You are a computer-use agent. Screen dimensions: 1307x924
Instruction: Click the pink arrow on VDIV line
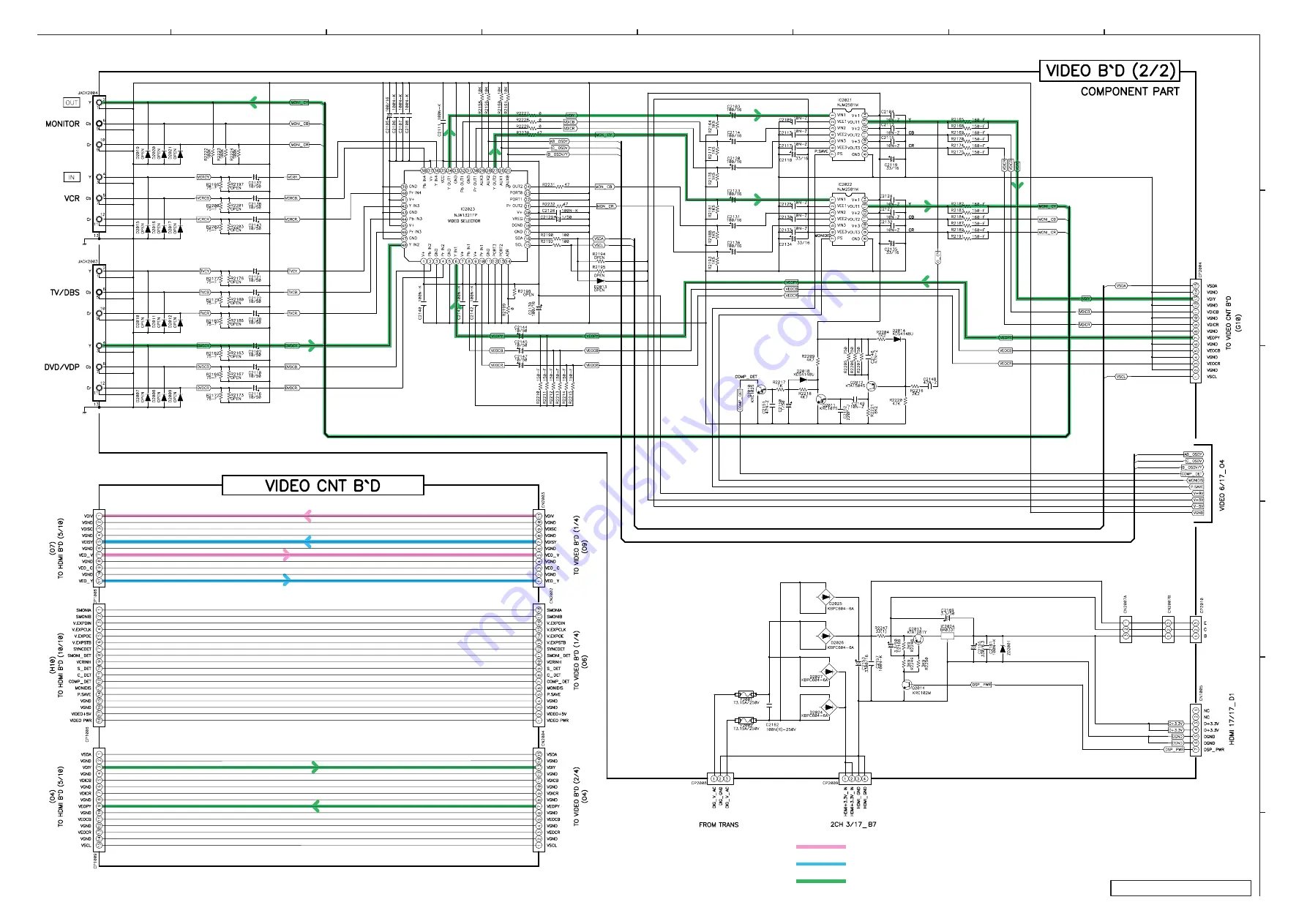(307, 516)
